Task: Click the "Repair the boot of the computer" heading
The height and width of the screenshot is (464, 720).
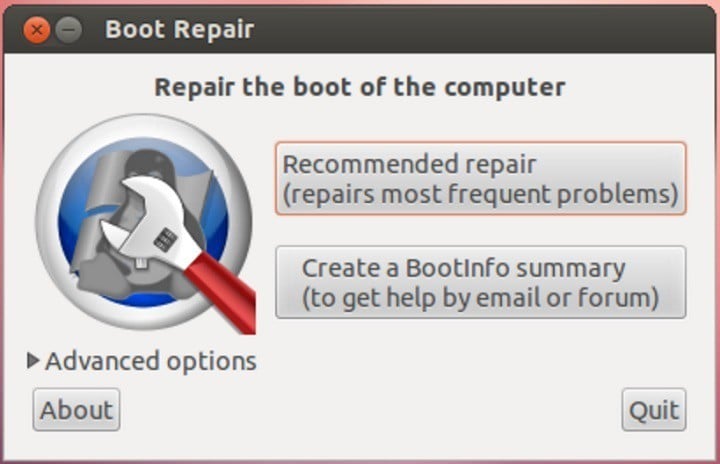Action: click(360, 87)
